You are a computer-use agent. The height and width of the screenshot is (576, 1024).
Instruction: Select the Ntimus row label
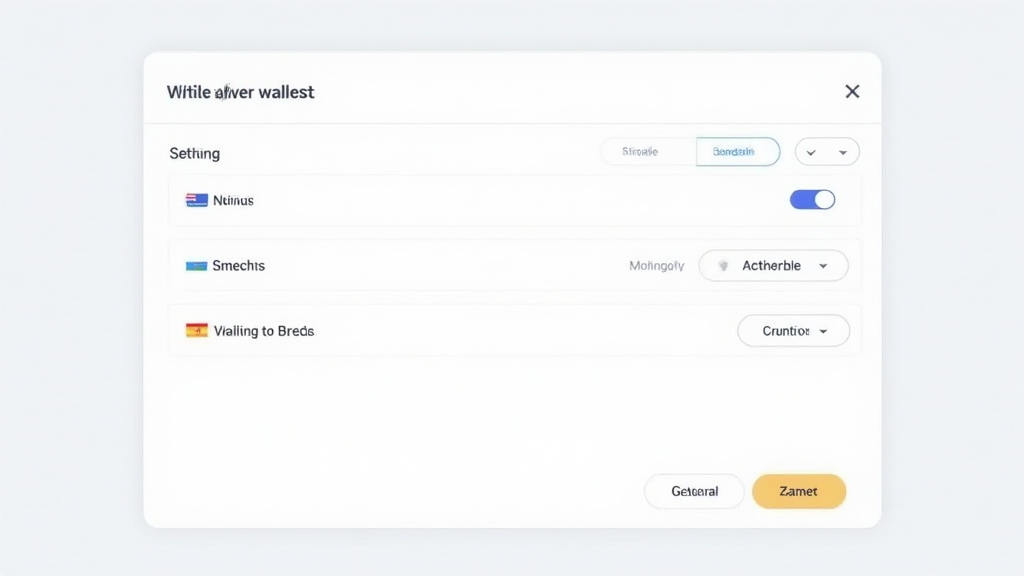[x=233, y=200]
